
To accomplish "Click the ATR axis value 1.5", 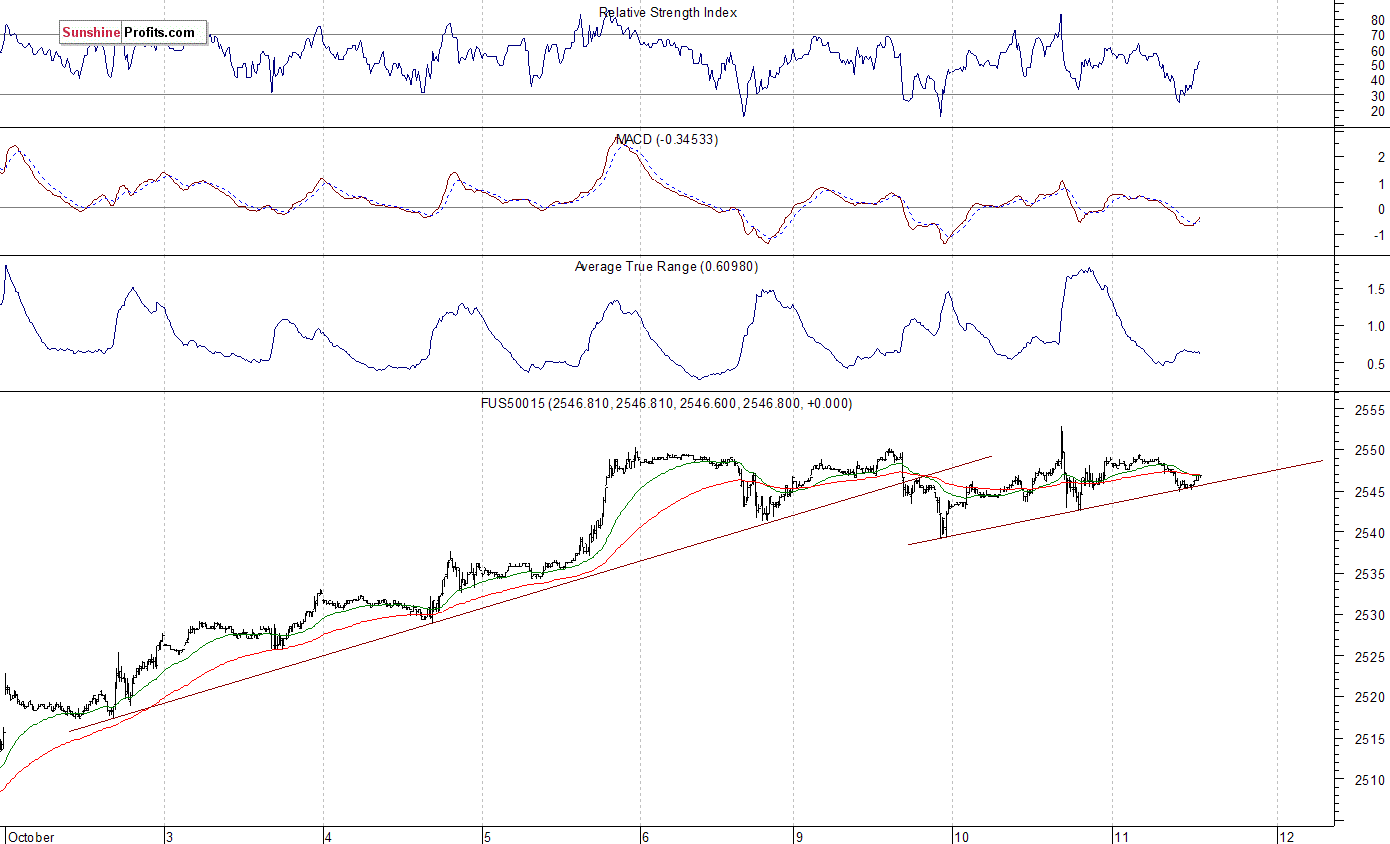I will [1376, 289].
